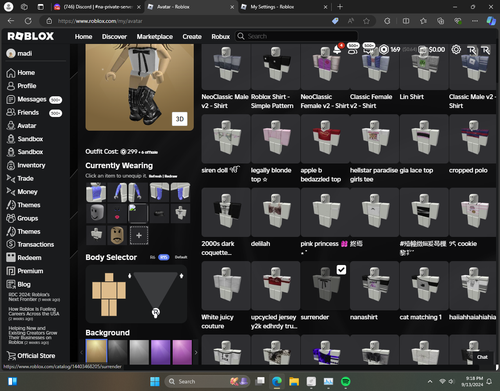Open the notifications bell

point(337,50)
